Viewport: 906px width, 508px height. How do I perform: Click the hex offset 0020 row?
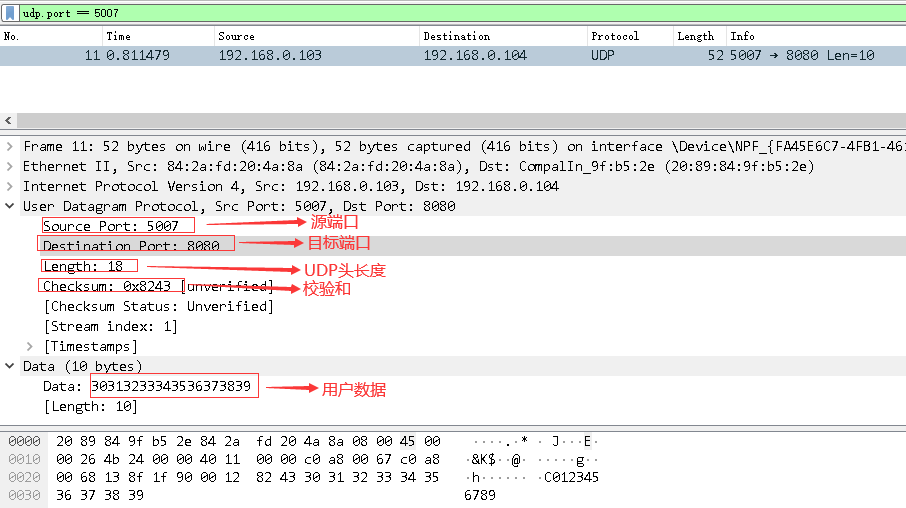24,477
